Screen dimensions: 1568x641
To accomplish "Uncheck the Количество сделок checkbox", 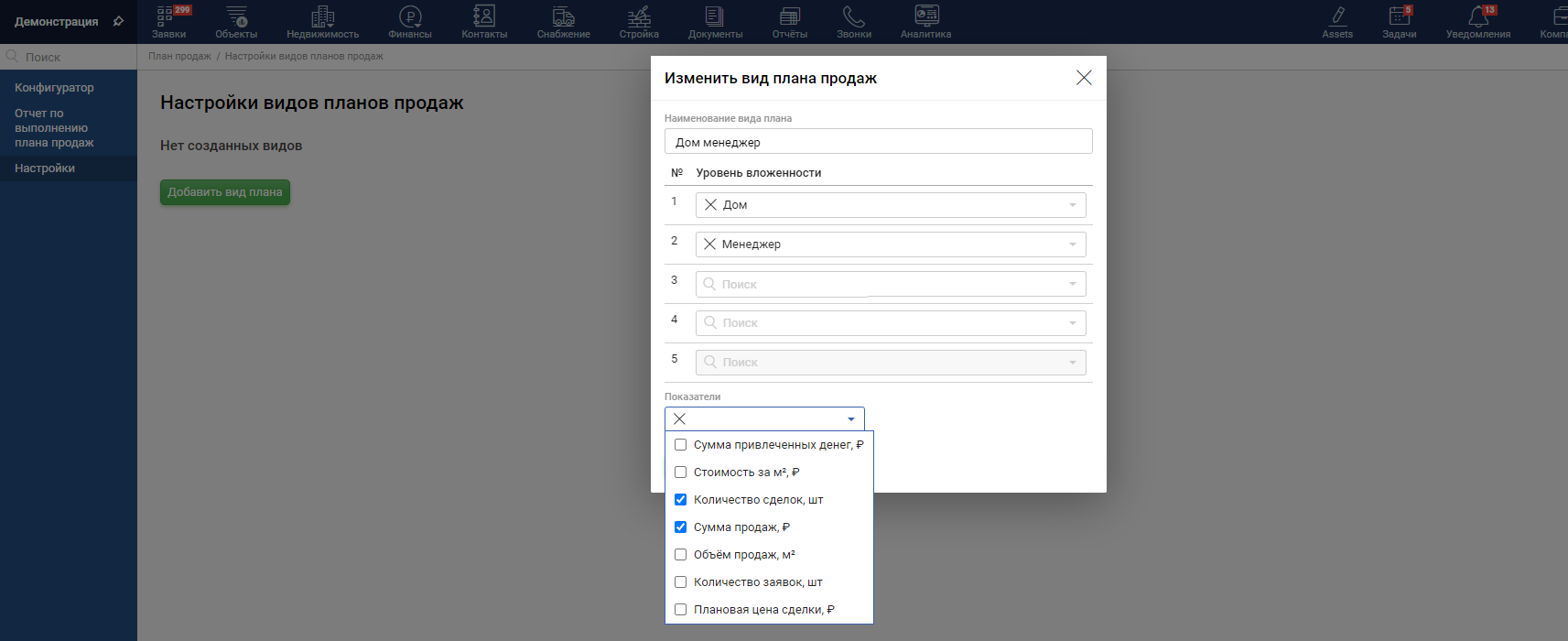I will pos(680,500).
